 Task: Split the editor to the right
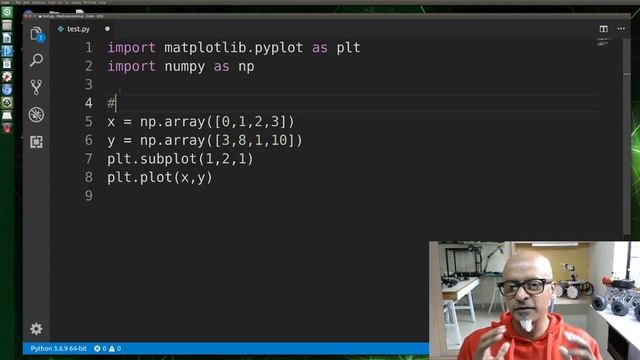pyautogui.click(x=603, y=29)
